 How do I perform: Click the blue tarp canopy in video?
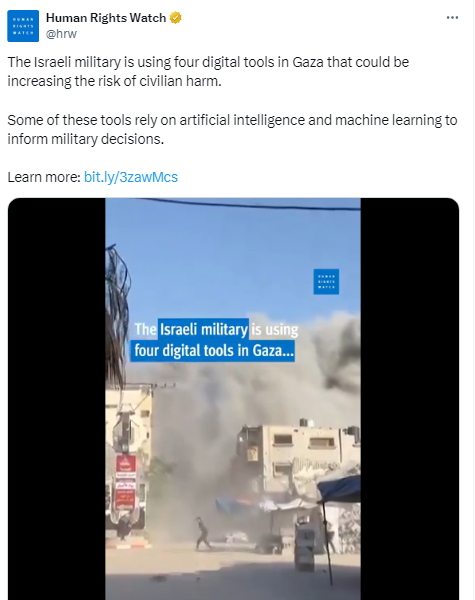339,489
